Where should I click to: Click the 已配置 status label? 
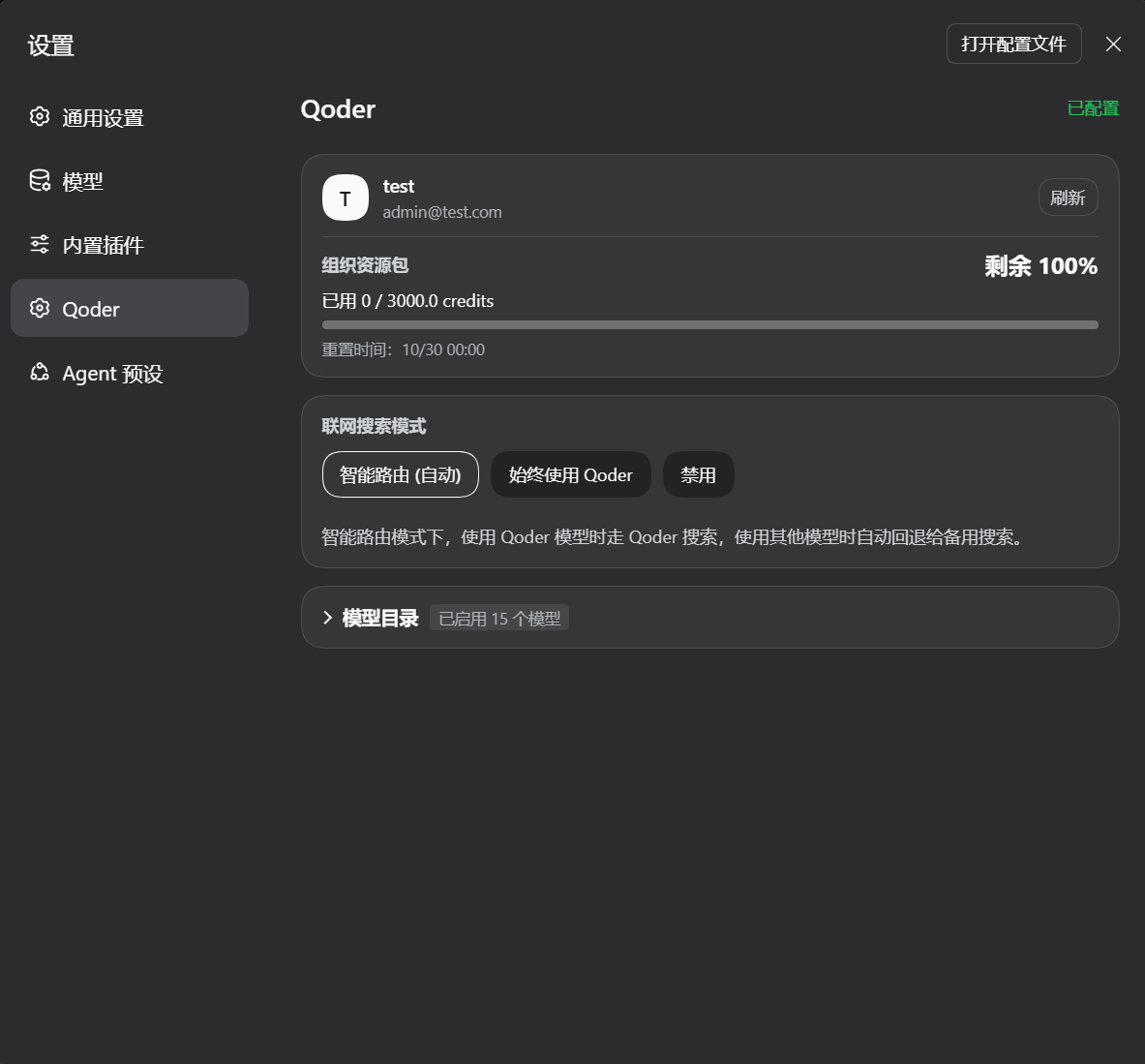[x=1093, y=108]
